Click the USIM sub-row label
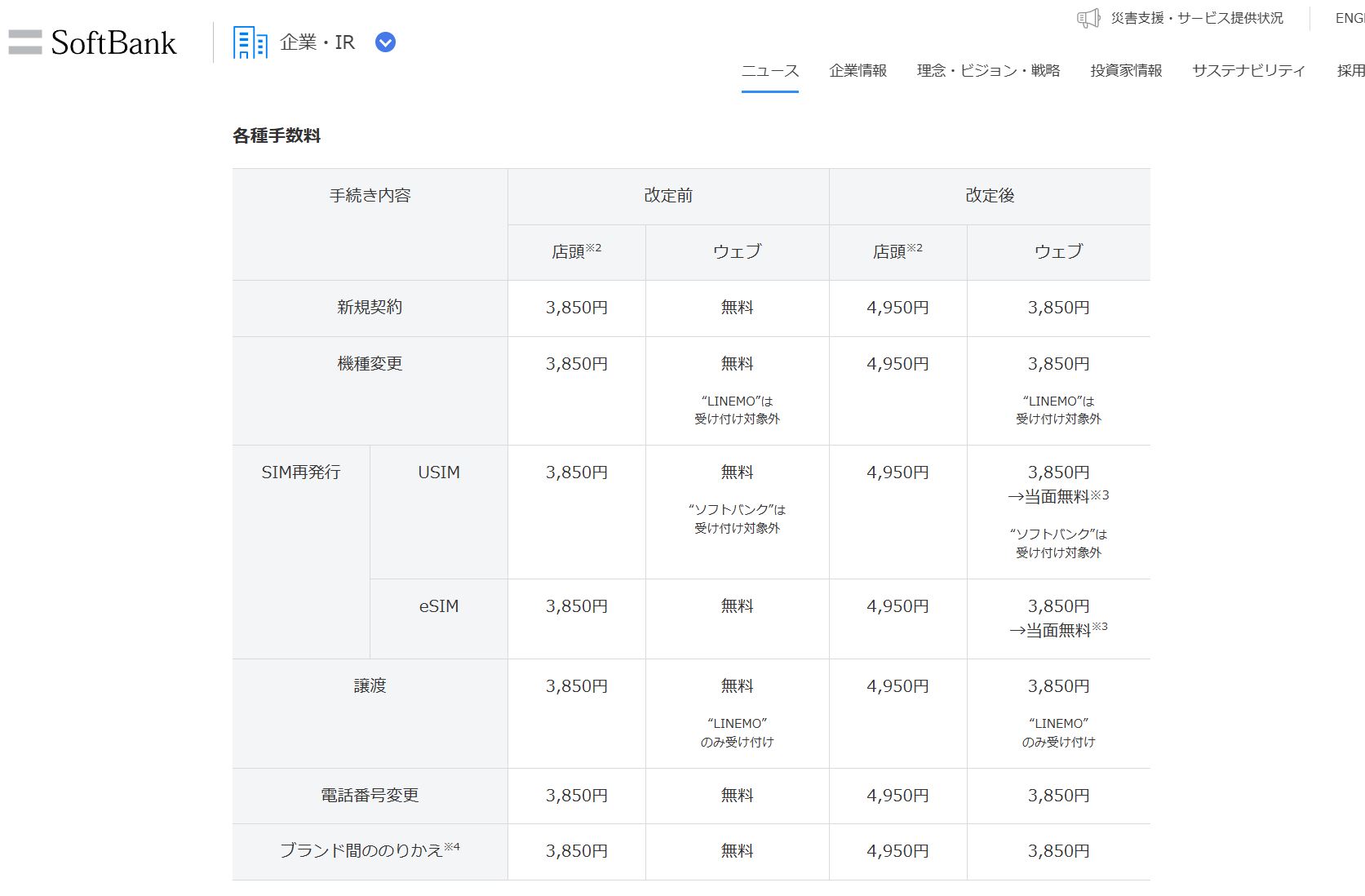This screenshot has width=1365, height=896. pyautogui.click(x=439, y=472)
